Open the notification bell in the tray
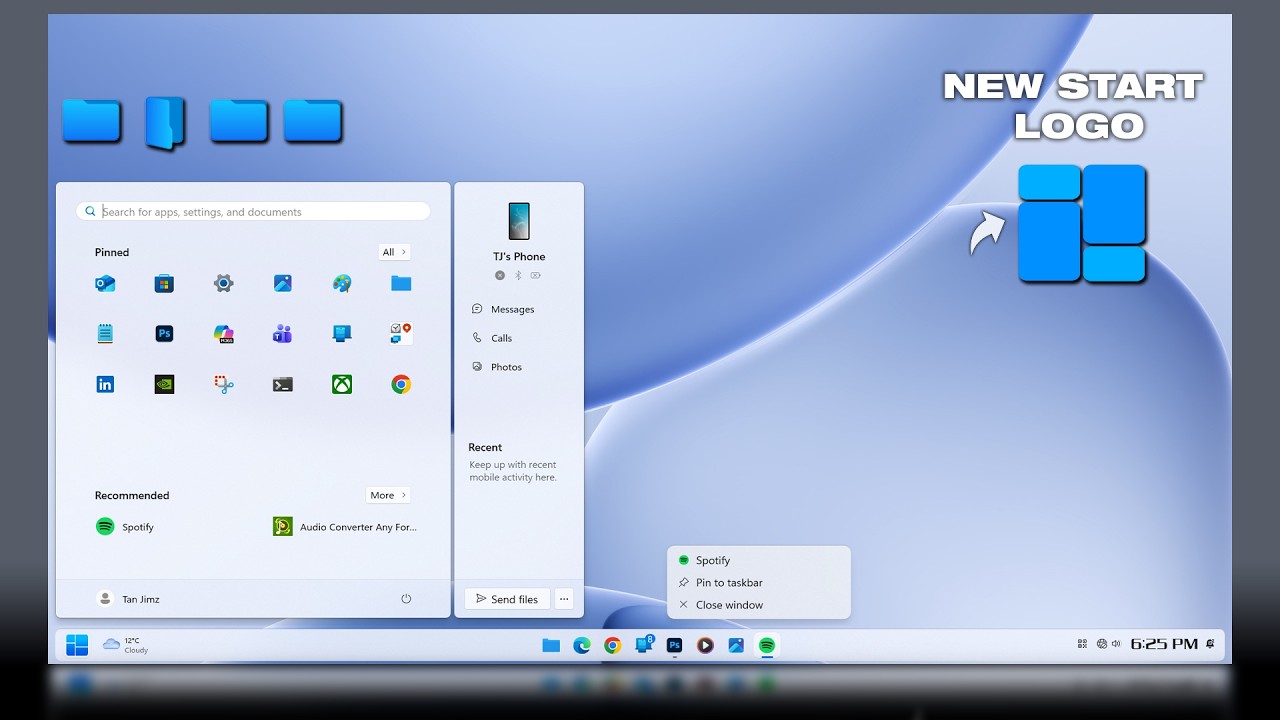1280x720 pixels. [1211, 645]
